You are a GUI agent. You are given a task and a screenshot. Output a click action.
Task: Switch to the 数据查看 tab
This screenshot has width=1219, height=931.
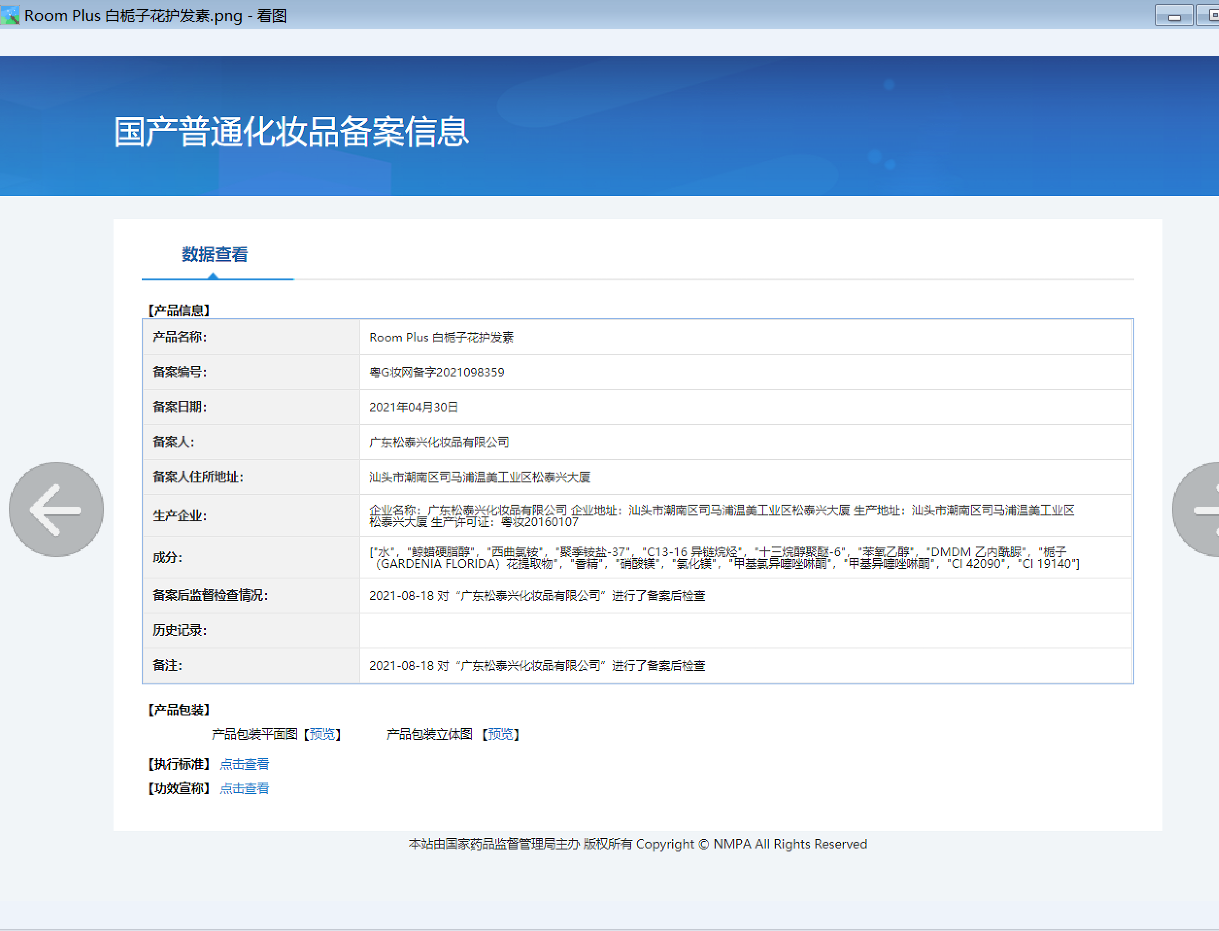[x=215, y=255]
